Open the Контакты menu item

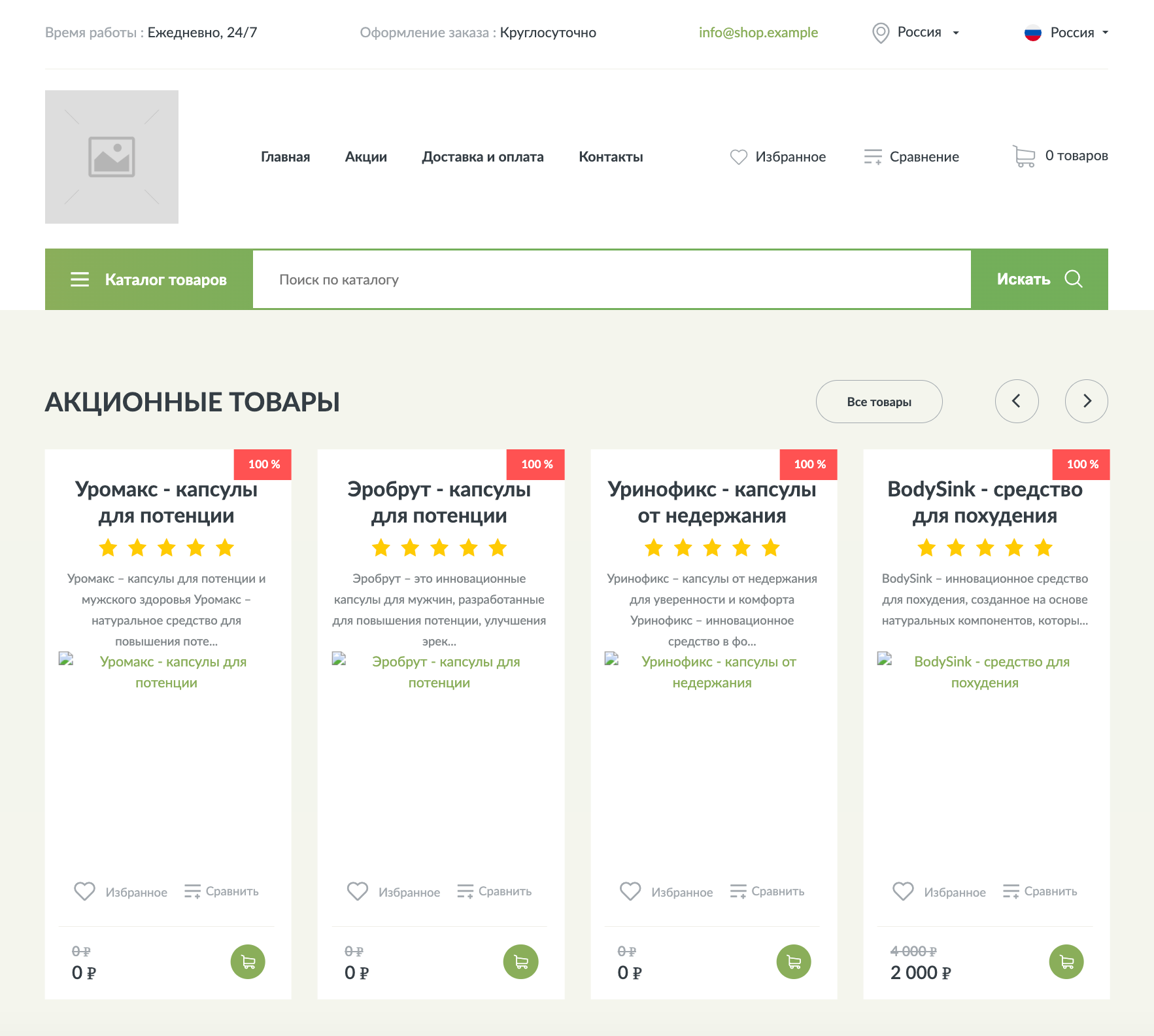(611, 157)
